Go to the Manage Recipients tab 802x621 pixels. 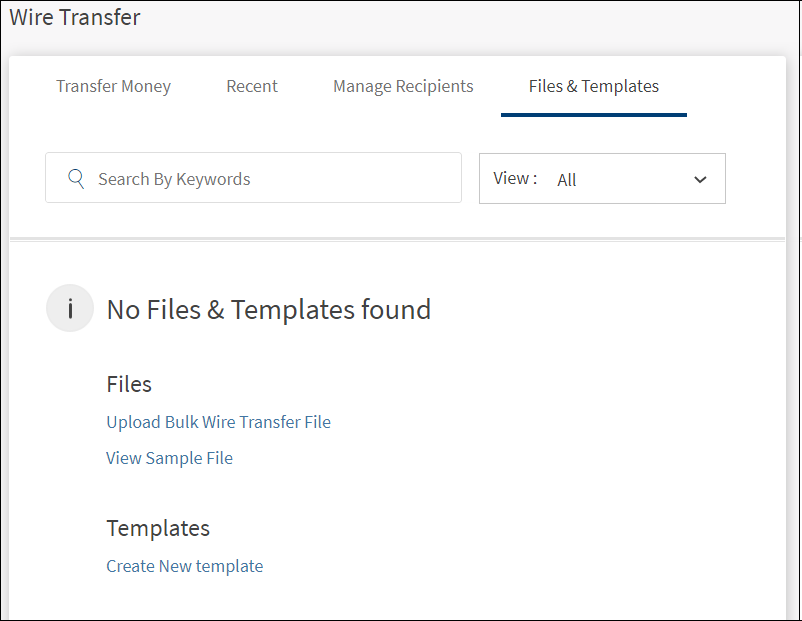pos(403,86)
